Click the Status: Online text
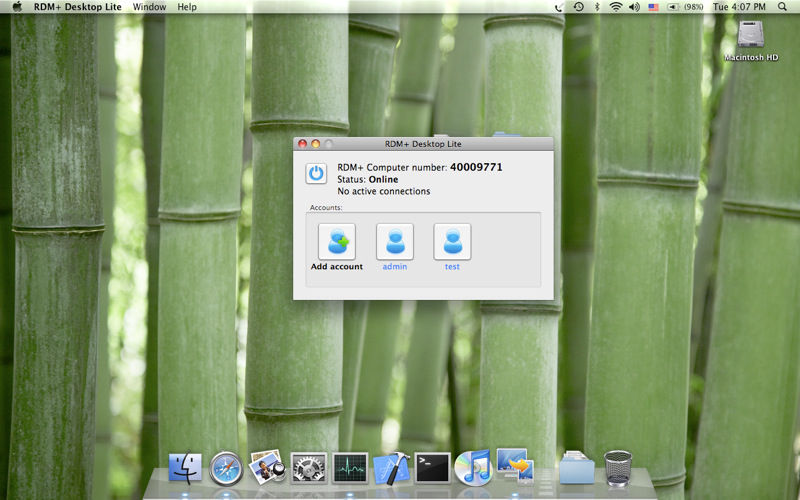Image resolution: width=800 pixels, height=500 pixels. coord(367,180)
